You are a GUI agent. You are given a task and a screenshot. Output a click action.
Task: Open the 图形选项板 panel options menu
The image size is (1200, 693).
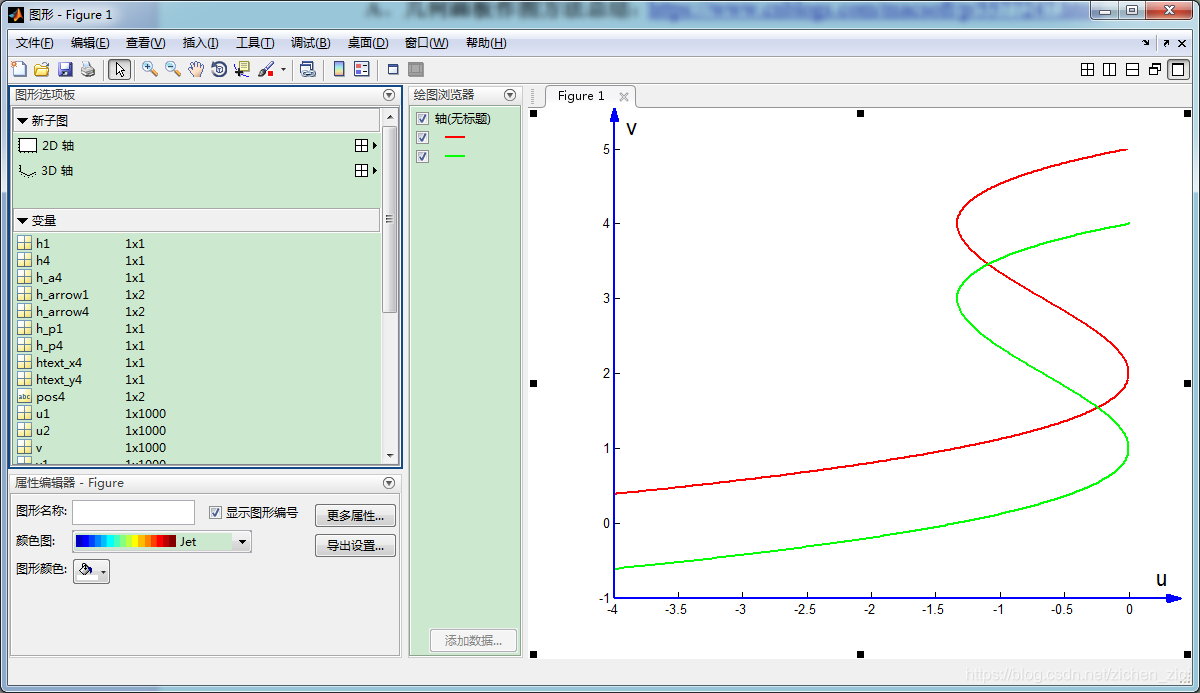click(389, 95)
